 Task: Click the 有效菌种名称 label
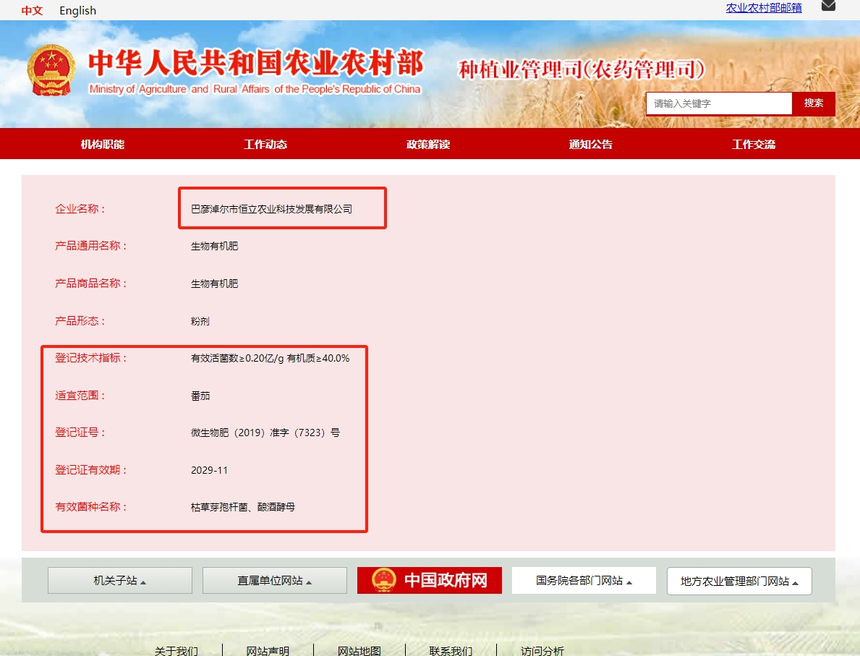tap(91, 507)
